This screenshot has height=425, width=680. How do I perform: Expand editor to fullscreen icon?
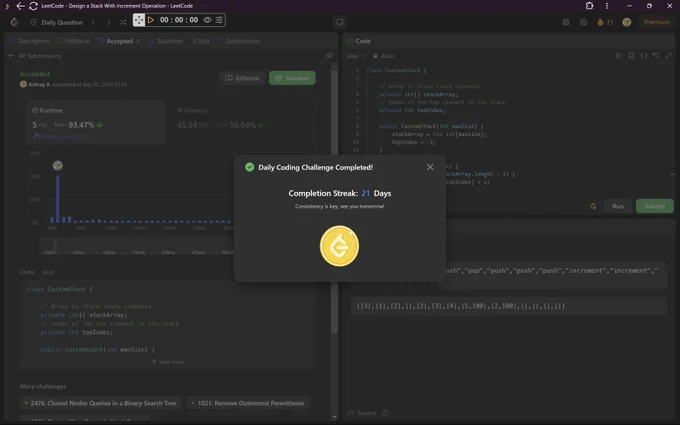[x=669, y=56]
